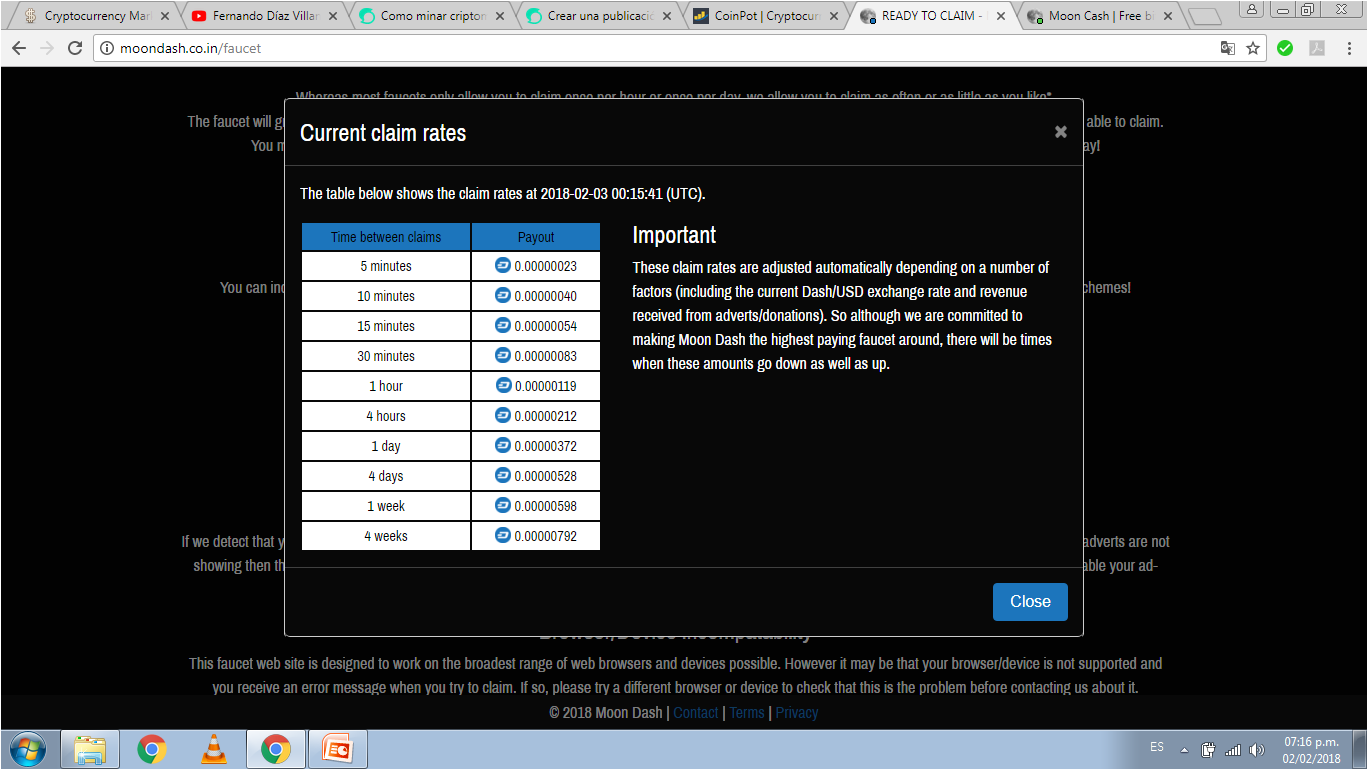Image resolution: width=1368 pixels, height=770 pixels.
Task: Click the Chrome user profile icon
Action: [1251, 9]
